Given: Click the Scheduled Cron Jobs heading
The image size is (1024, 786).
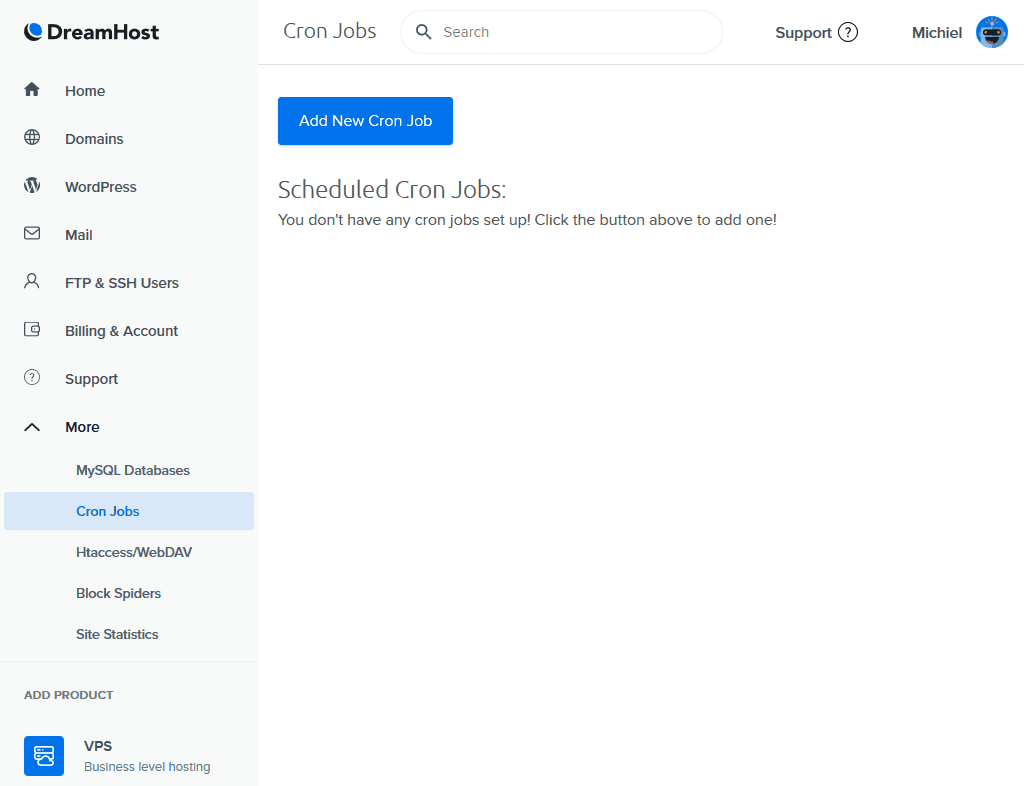Looking at the screenshot, I should (x=392, y=189).
